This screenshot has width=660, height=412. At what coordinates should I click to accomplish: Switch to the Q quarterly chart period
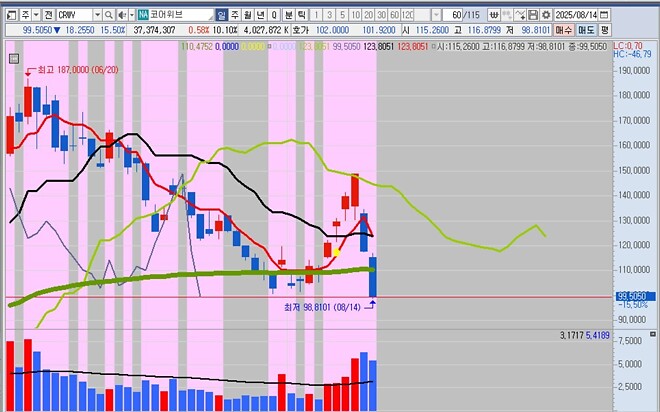click(x=274, y=15)
